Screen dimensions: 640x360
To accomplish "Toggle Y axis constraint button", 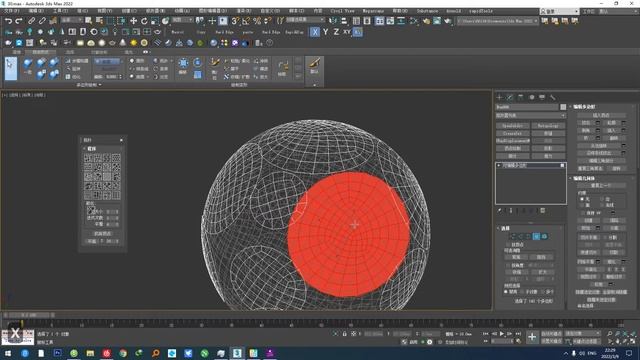I will pos(325,32).
